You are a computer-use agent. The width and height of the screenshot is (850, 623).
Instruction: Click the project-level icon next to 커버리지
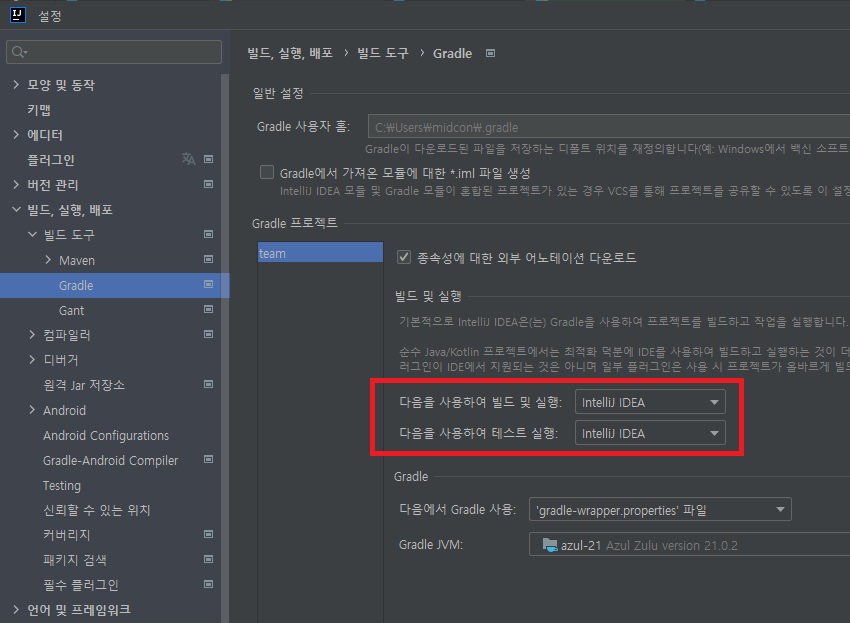tap(208, 534)
